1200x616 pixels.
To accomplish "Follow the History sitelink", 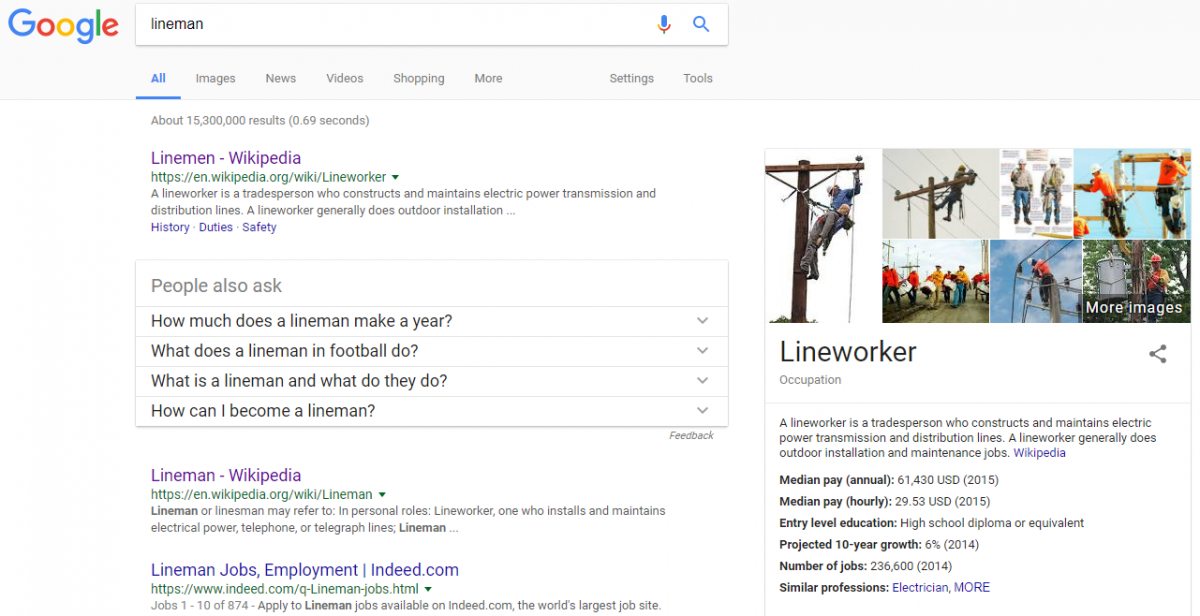I will pos(170,227).
